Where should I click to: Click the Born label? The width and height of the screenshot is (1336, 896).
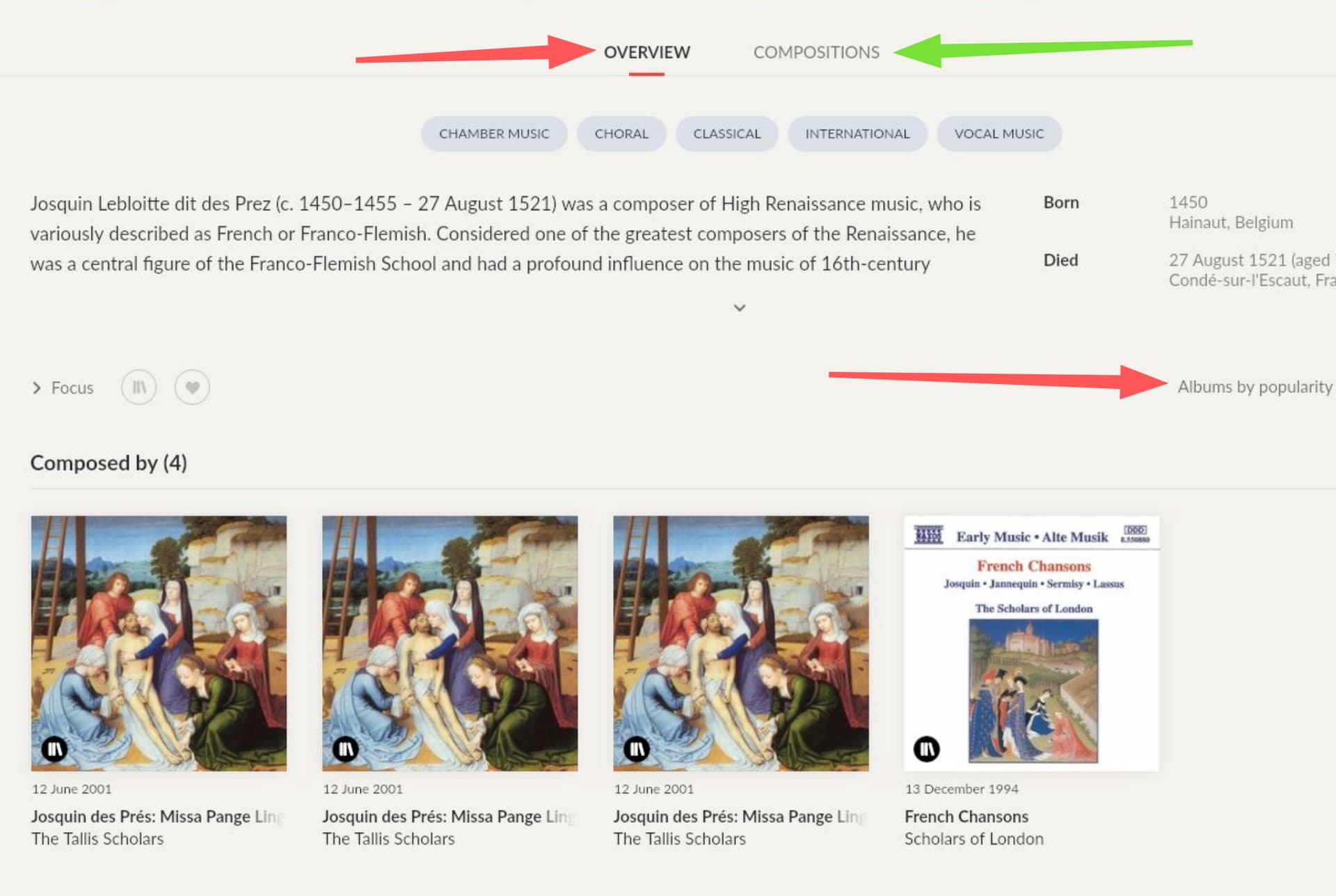[x=1060, y=202]
